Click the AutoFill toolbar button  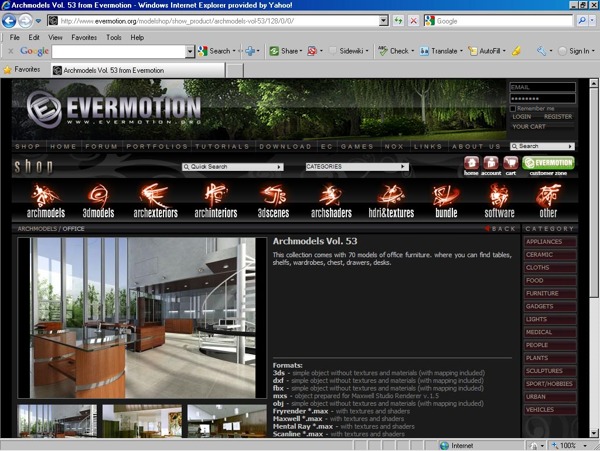pos(487,51)
